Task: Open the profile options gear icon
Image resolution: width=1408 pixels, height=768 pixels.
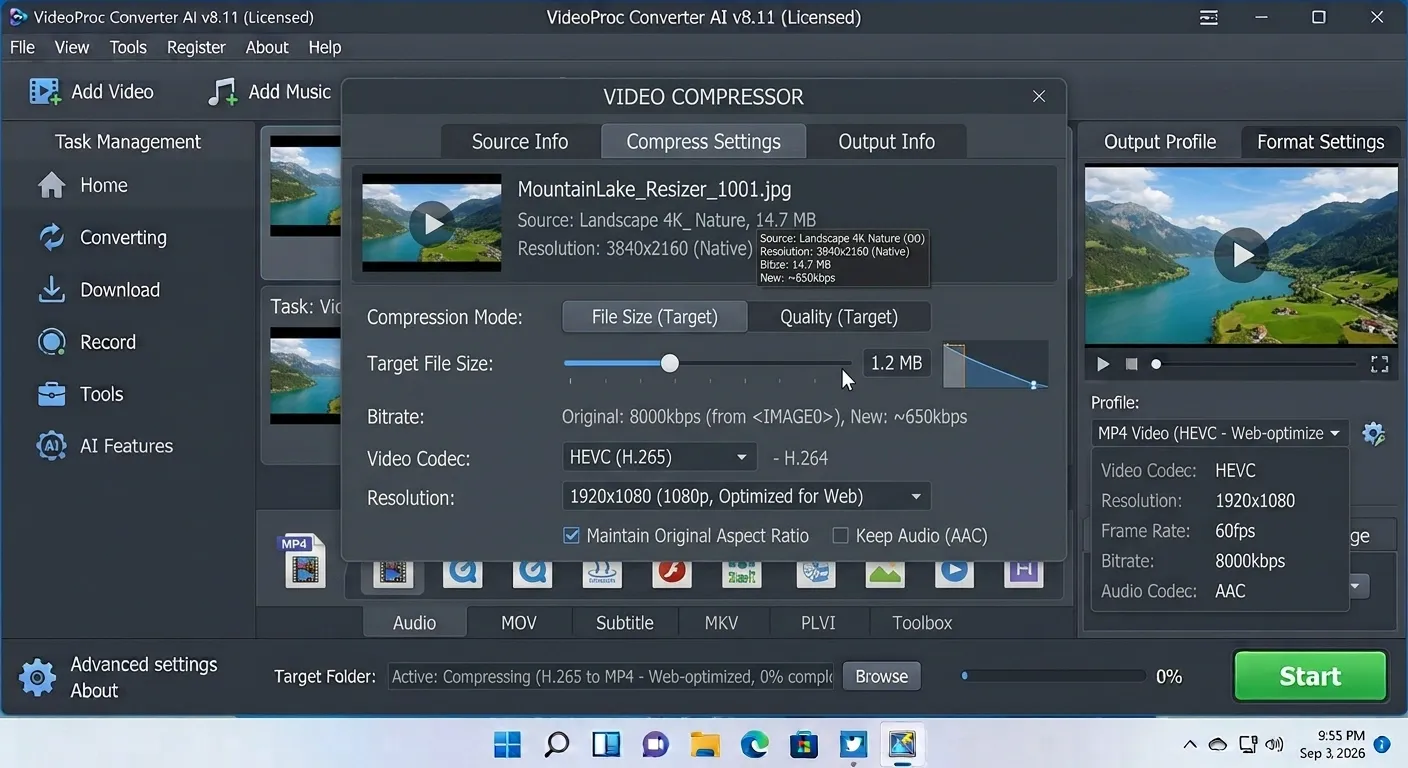Action: point(1374,434)
